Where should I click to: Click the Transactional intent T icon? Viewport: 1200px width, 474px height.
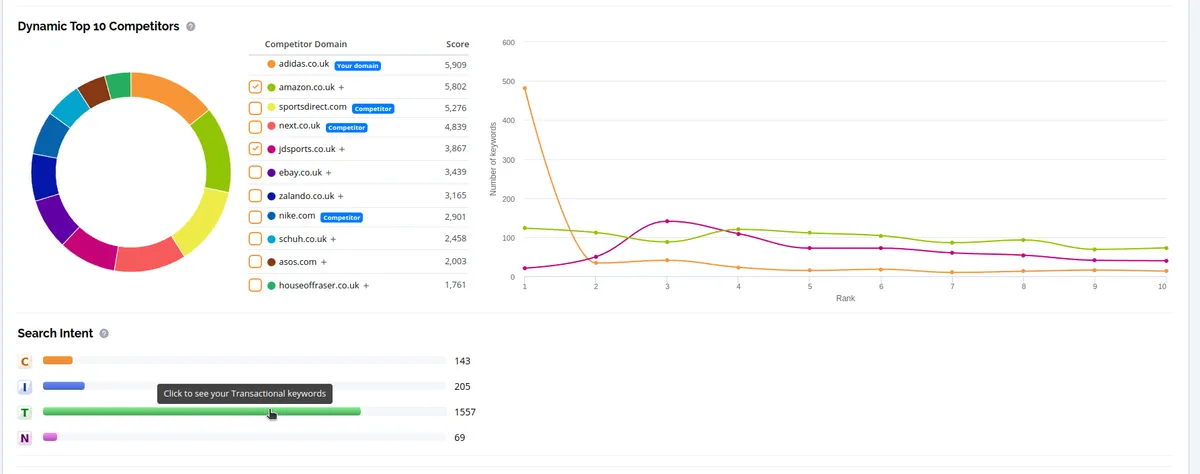(25, 412)
